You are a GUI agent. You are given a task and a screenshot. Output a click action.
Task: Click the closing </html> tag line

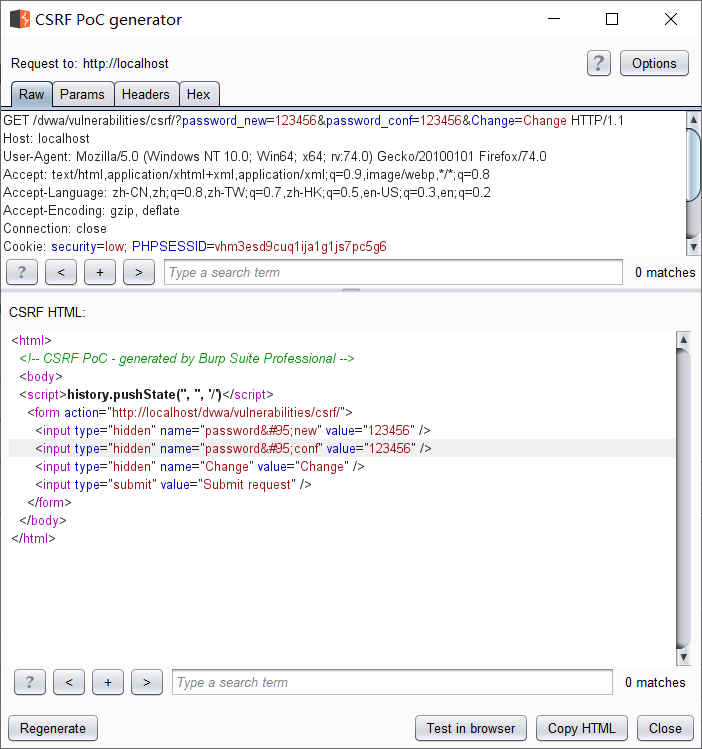point(33,538)
